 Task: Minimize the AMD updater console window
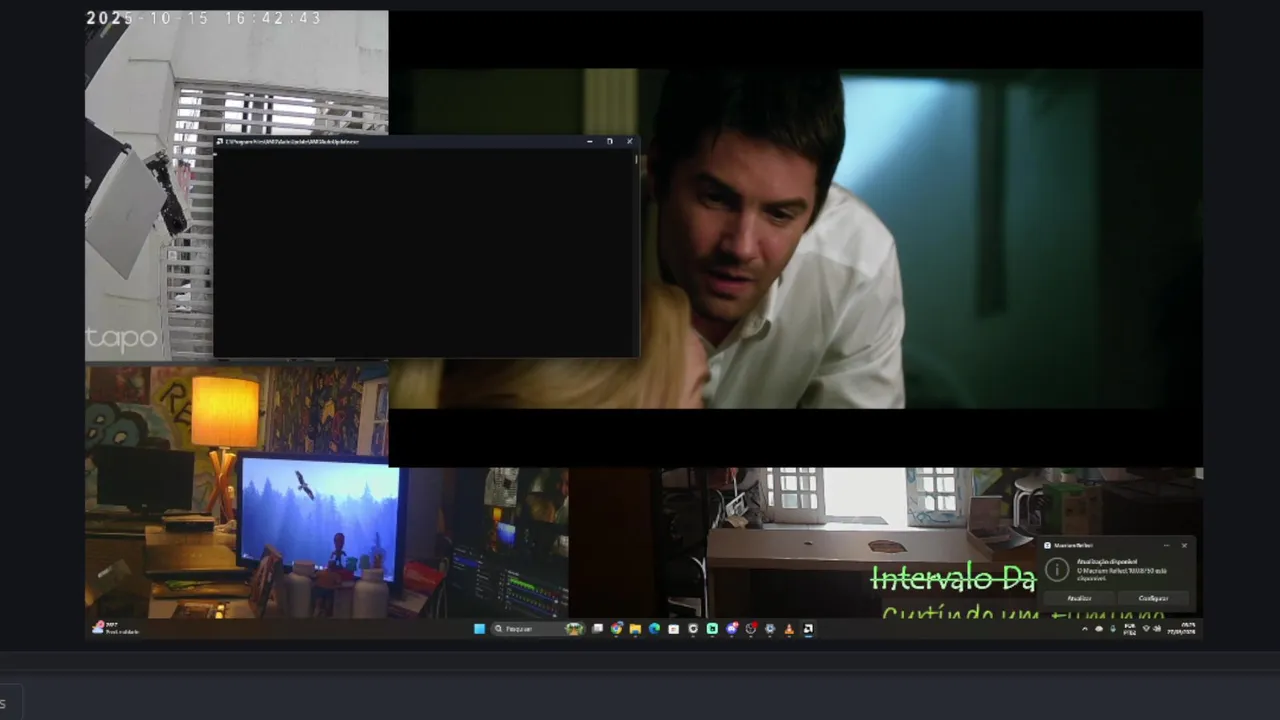590,141
